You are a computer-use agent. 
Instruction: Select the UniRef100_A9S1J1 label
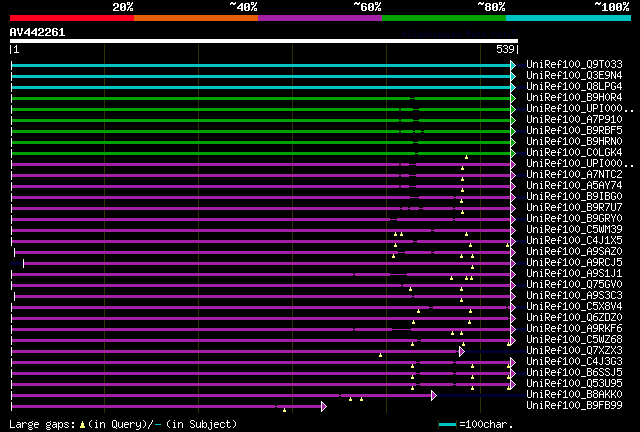pos(574,274)
